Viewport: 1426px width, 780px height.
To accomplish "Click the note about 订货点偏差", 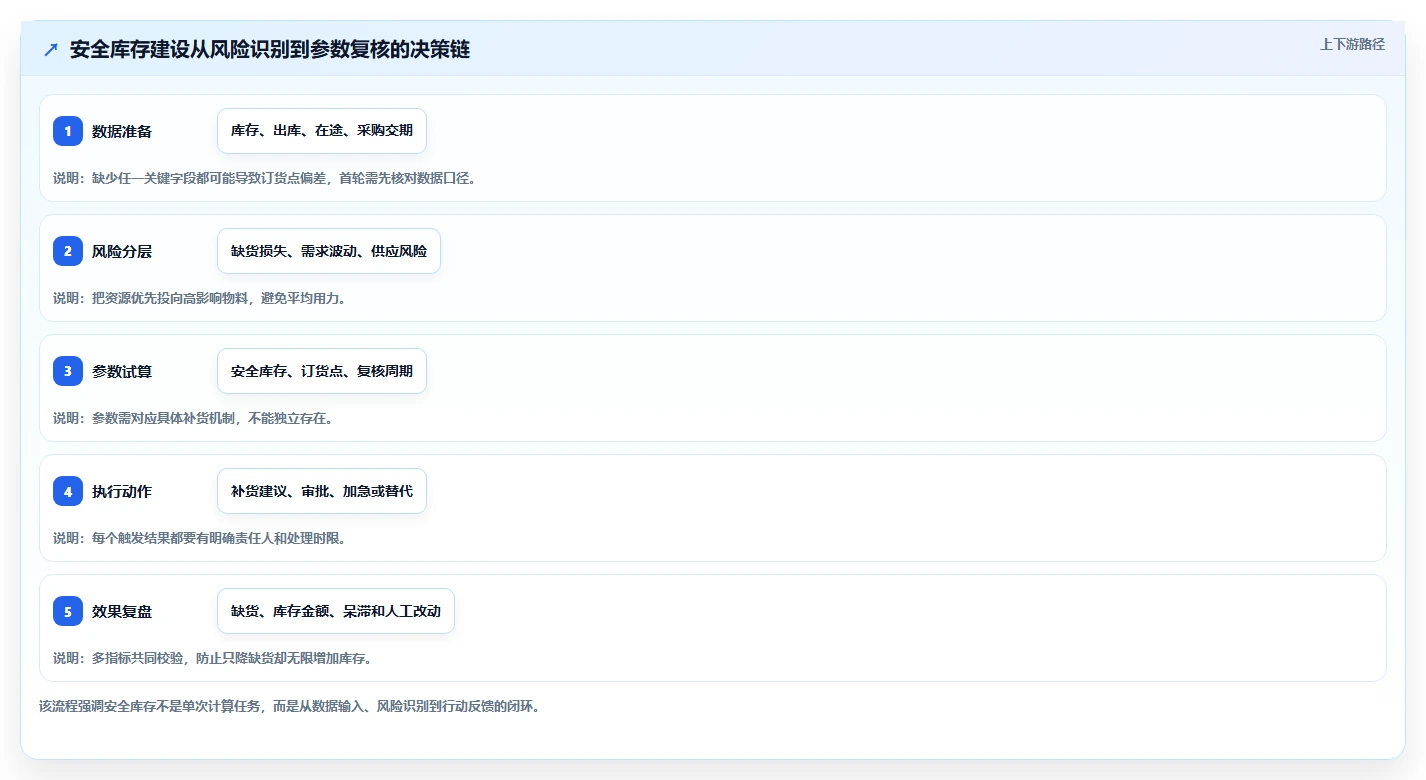I will click(x=265, y=178).
